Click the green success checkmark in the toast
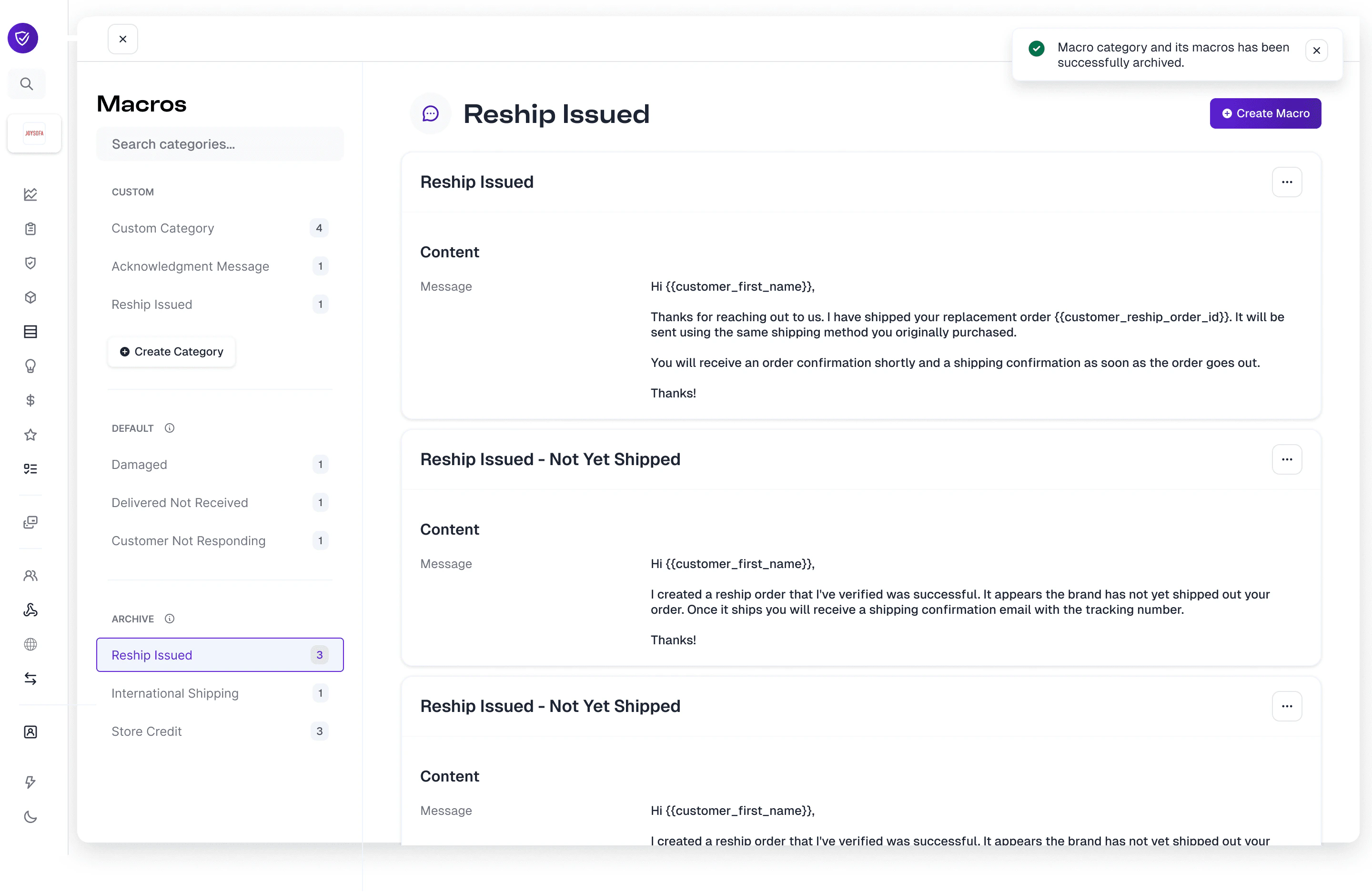 tap(1037, 49)
